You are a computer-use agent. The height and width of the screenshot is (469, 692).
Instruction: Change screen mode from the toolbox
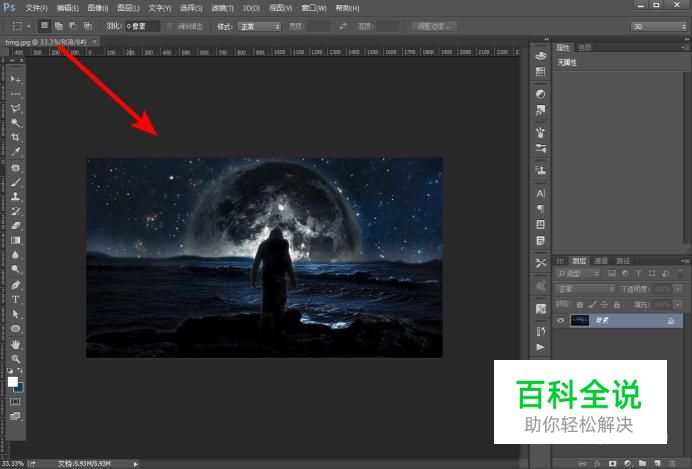pos(15,416)
